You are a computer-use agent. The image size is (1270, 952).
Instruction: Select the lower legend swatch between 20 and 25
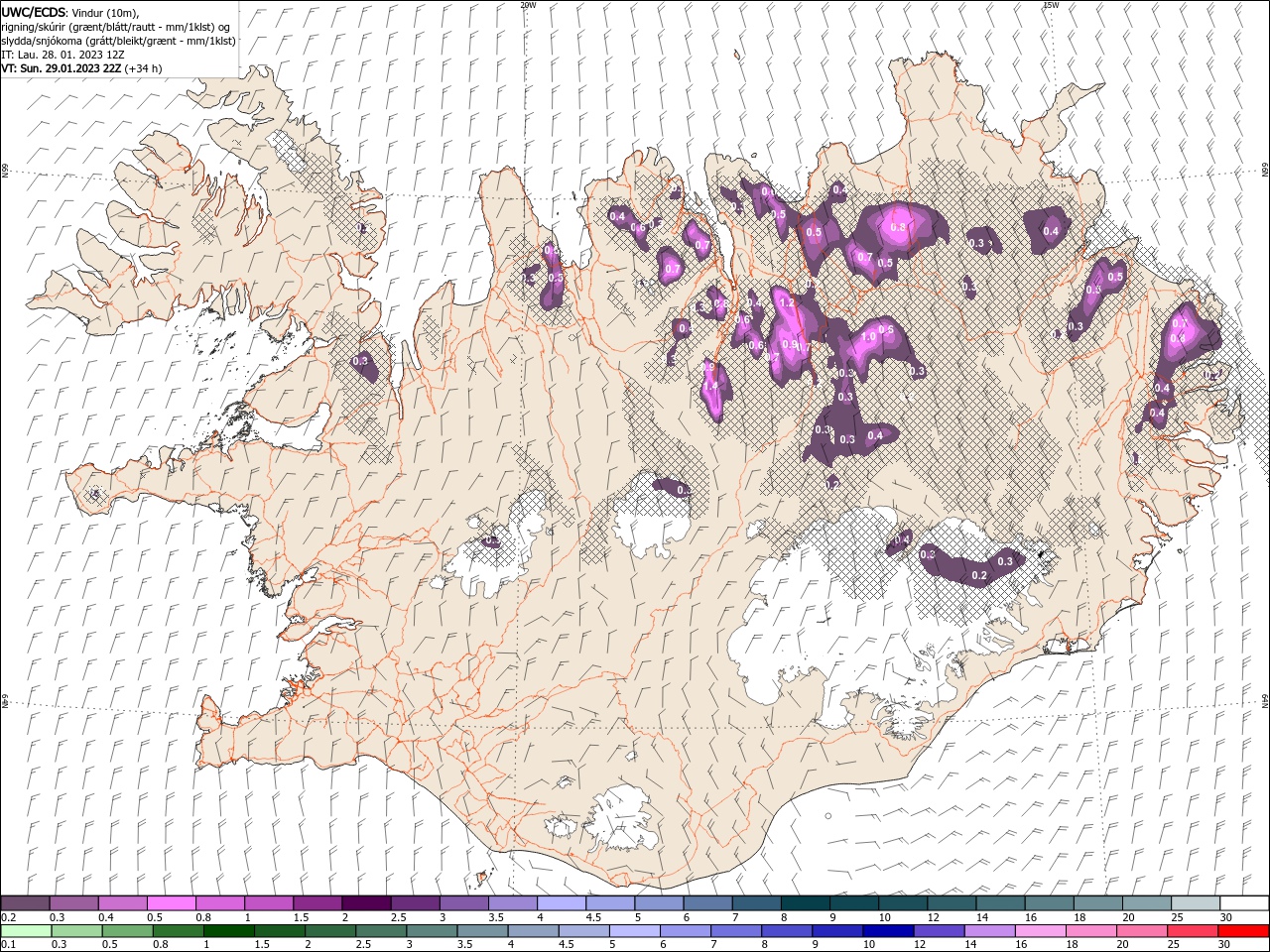click(x=1141, y=931)
